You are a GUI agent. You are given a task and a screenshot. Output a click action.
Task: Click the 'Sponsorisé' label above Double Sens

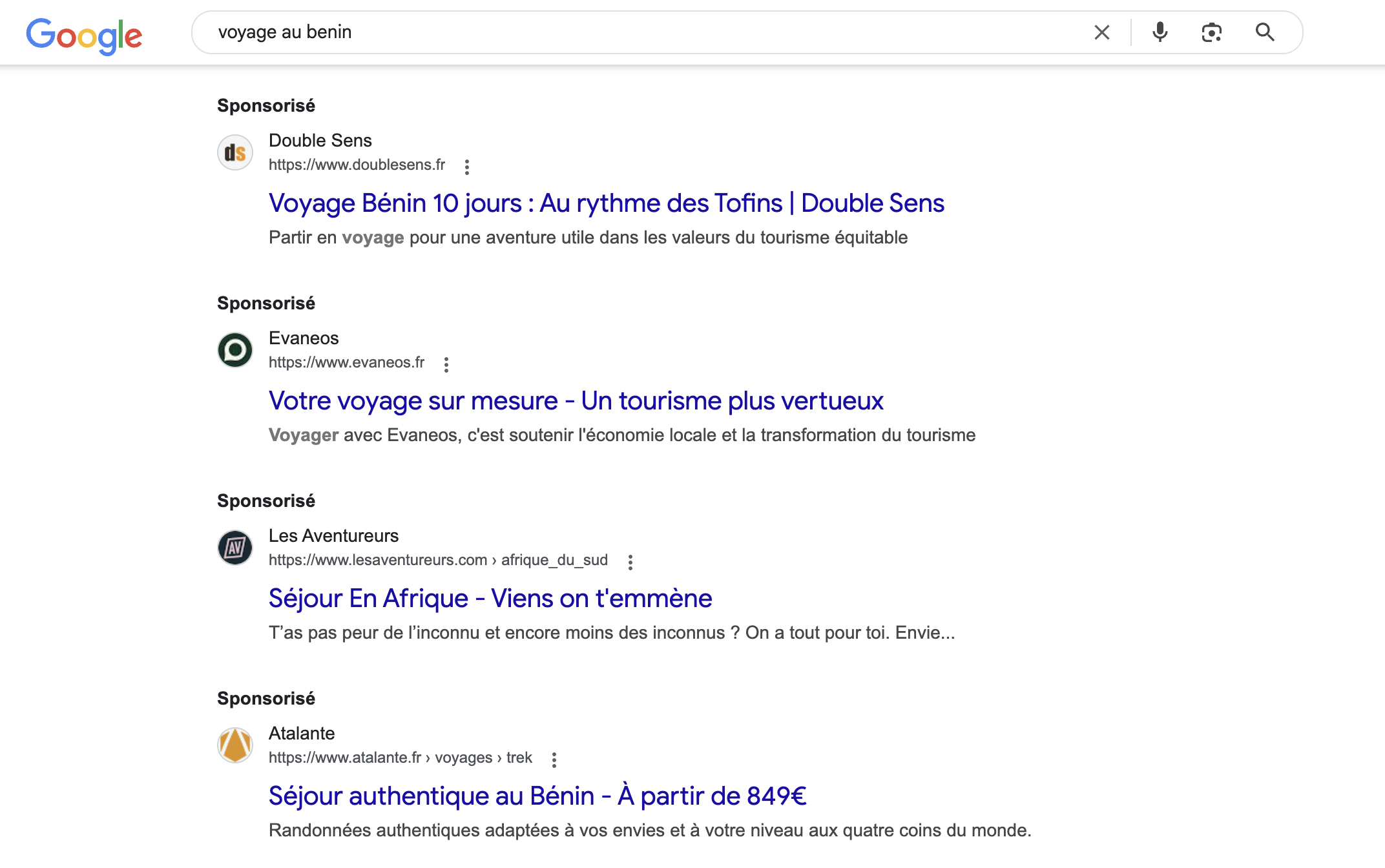click(x=266, y=105)
